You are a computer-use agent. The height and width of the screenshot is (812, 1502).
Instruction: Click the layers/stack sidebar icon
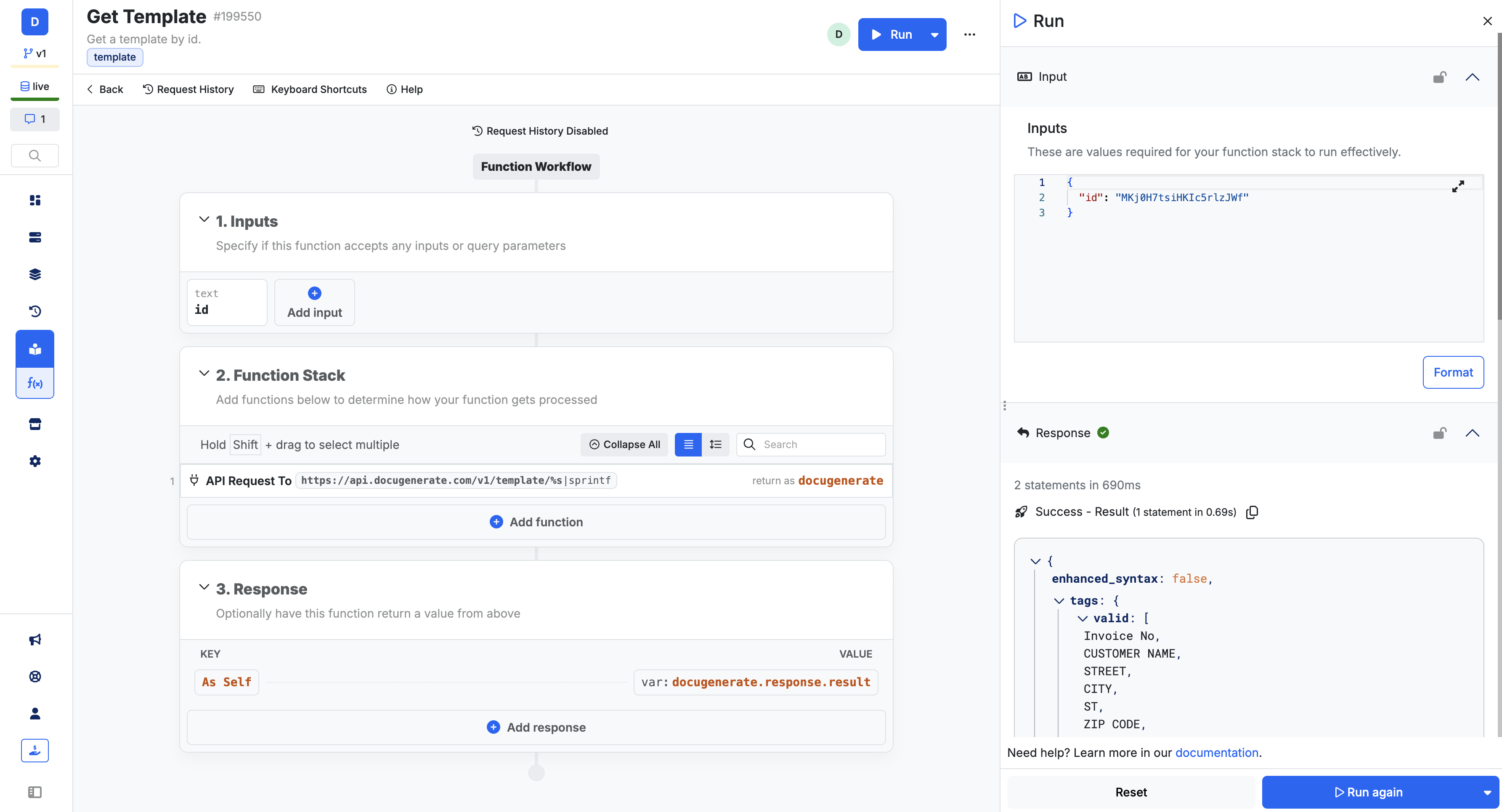point(35,274)
